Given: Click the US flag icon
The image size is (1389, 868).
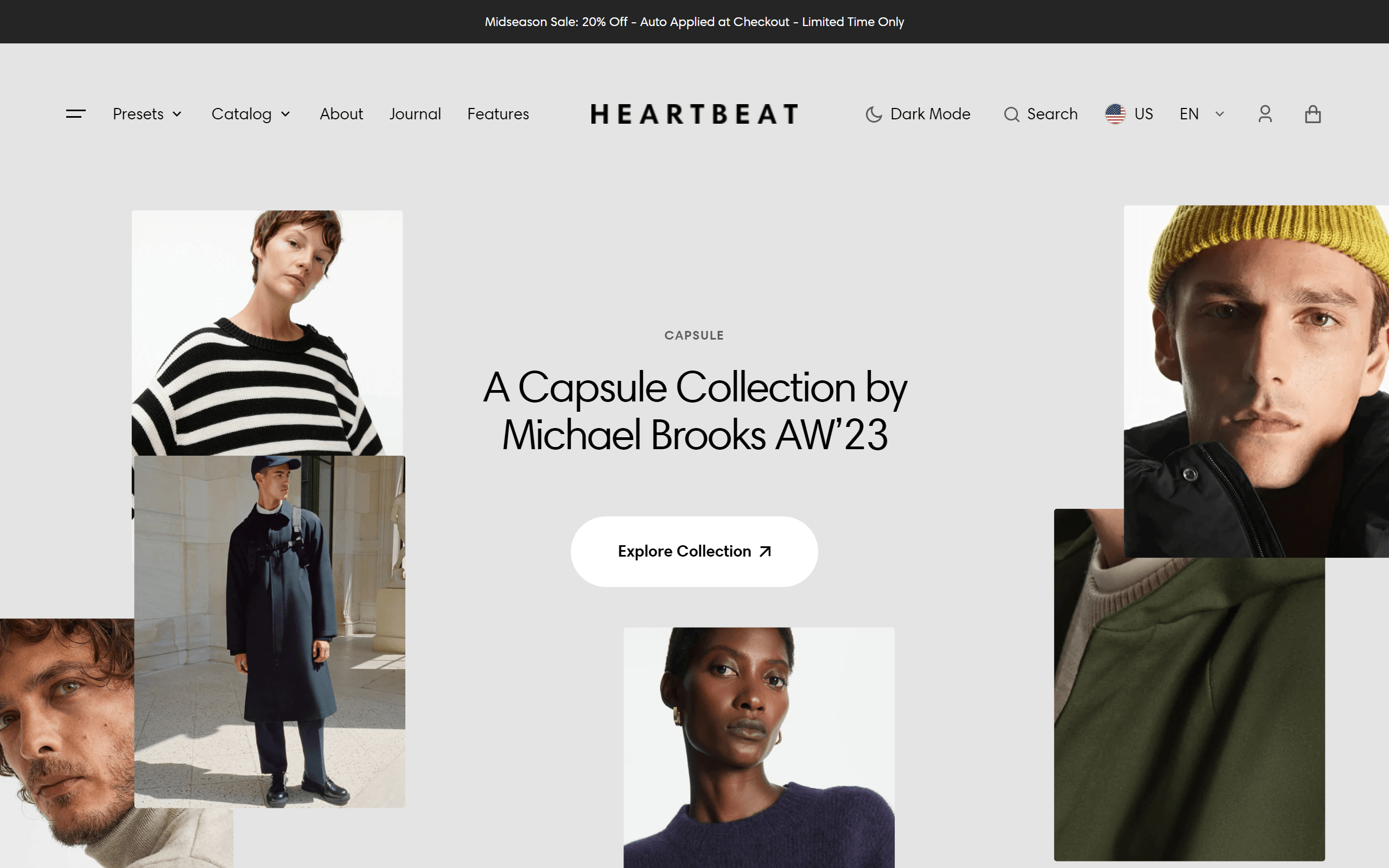Looking at the screenshot, I should pyautogui.click(x=1115, y=114).
